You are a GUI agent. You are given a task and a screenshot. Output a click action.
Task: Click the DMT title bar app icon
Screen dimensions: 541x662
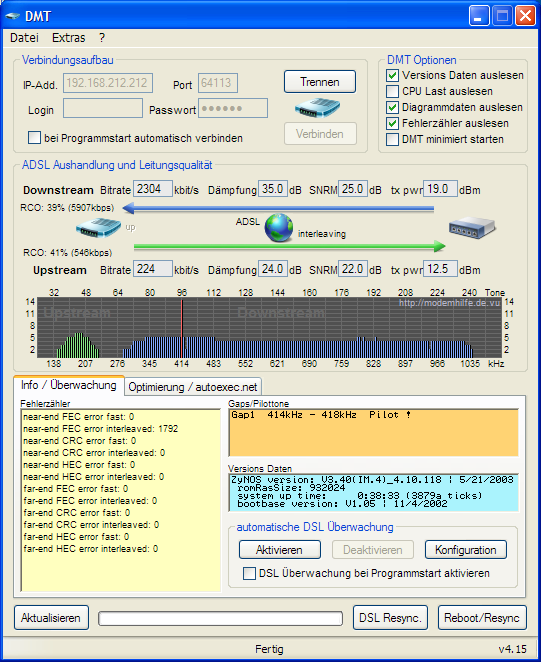(x=12, y=16)
